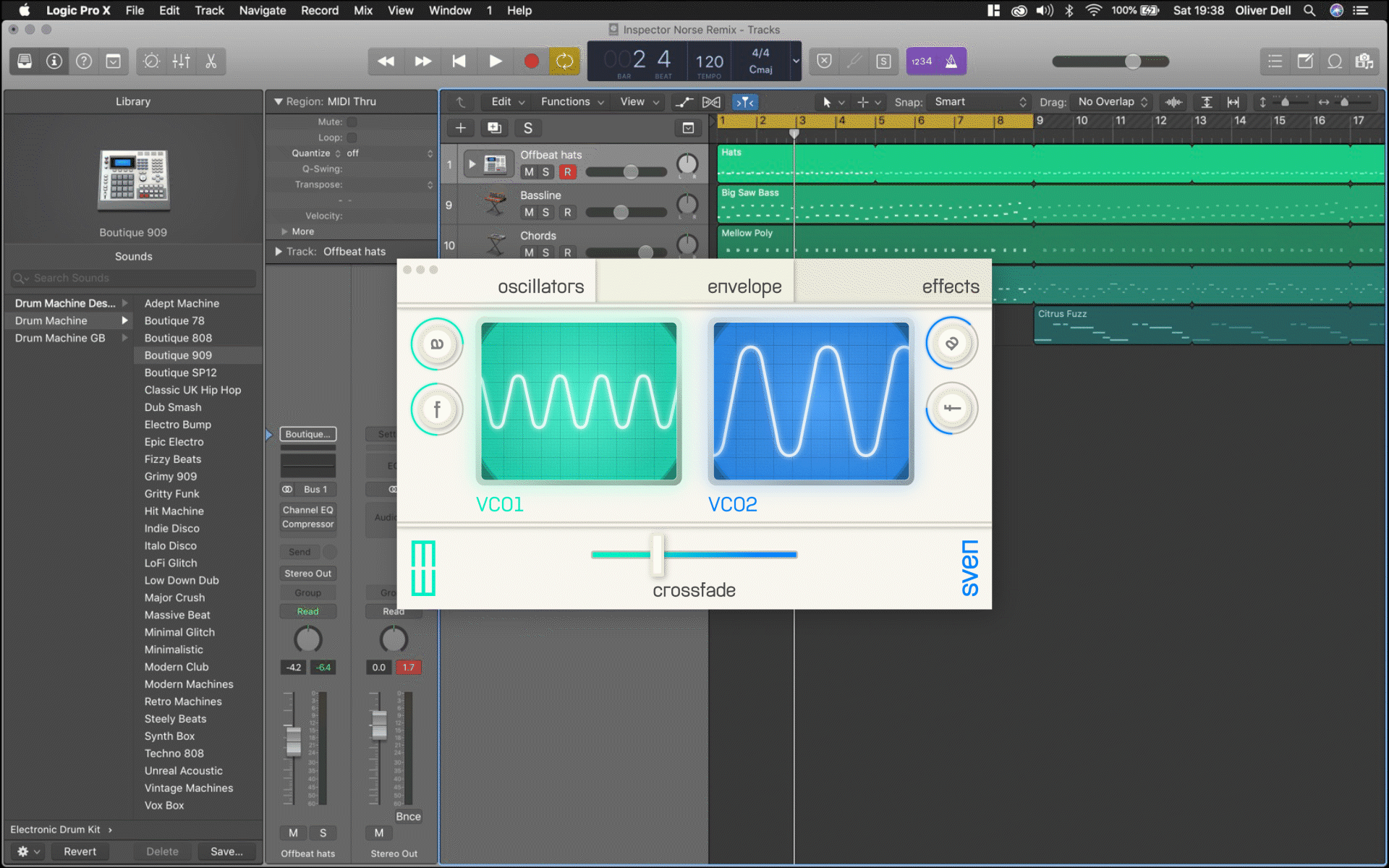Click the Bnce button on Stereo Out
The image size is (1389, 868).
pos(408,817)
